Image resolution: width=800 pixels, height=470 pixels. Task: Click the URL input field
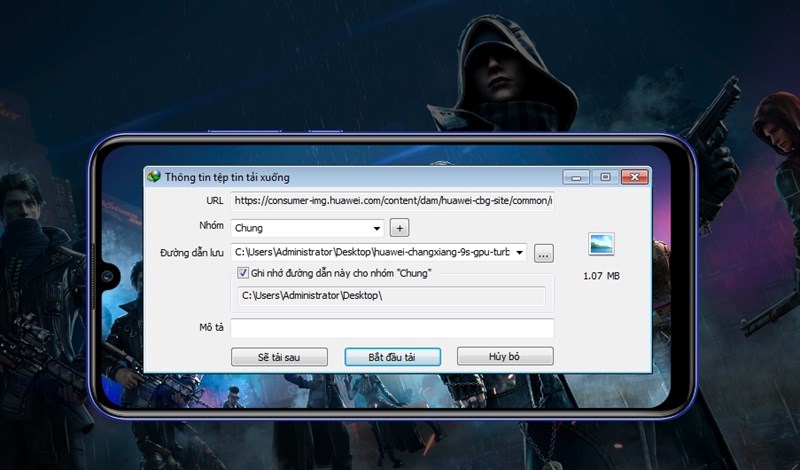tap(392, 201)
